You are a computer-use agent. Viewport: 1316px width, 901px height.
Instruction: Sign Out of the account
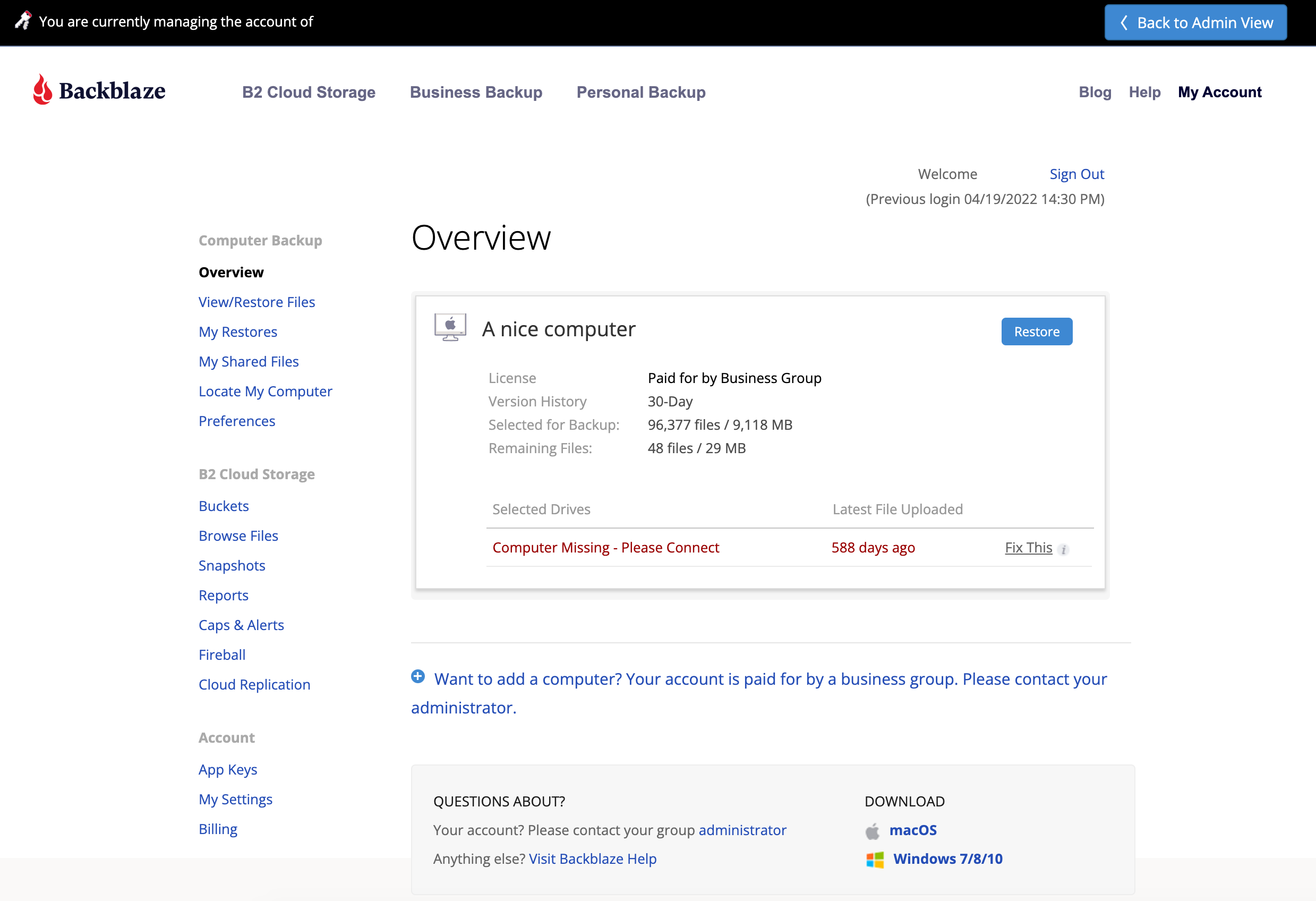(1076, 174)
